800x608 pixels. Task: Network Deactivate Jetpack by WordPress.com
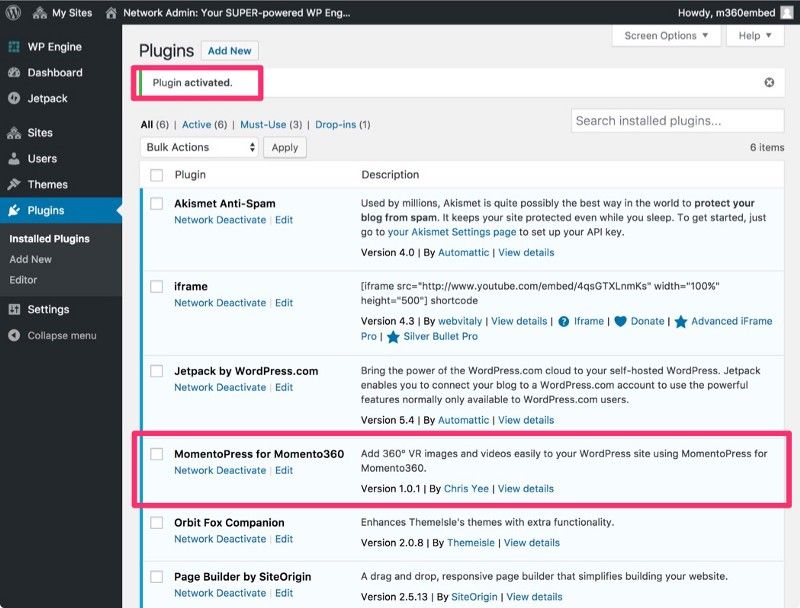click(x=220, y=387)
